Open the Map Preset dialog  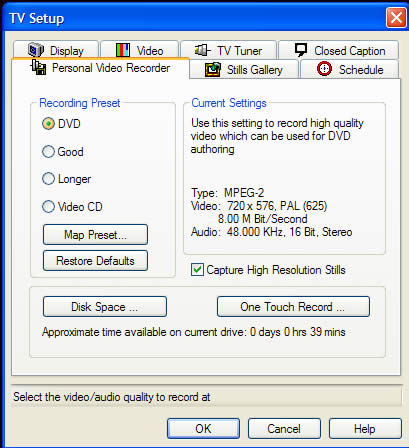coord(95,235)
